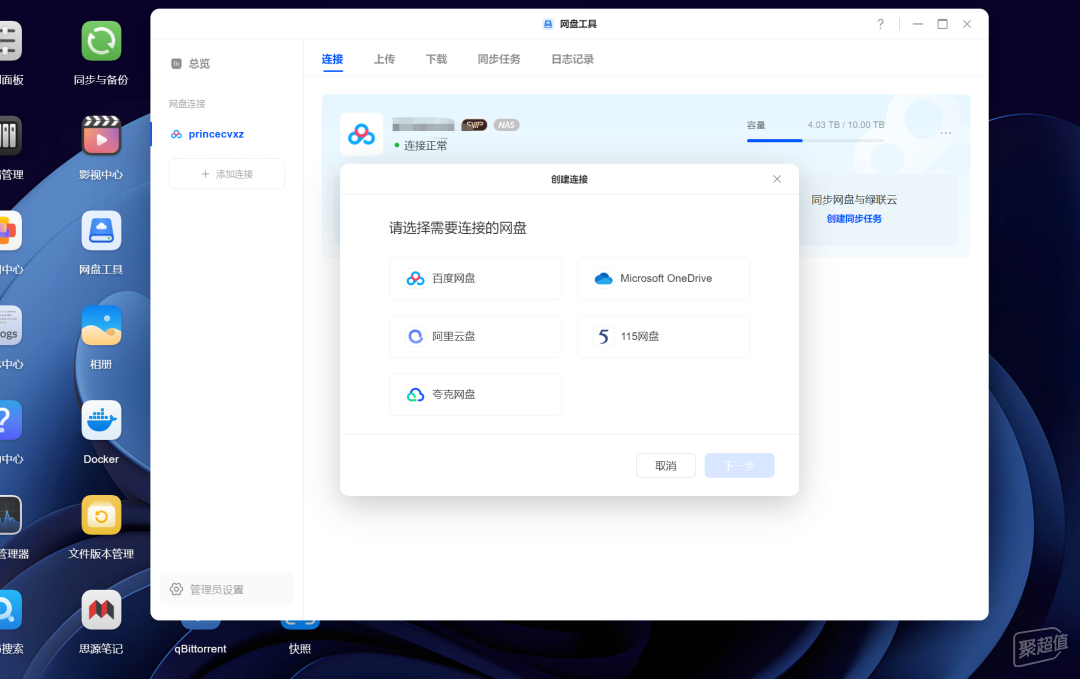
Task: Select the 115网盘 option
Action: tap(663, 336)
